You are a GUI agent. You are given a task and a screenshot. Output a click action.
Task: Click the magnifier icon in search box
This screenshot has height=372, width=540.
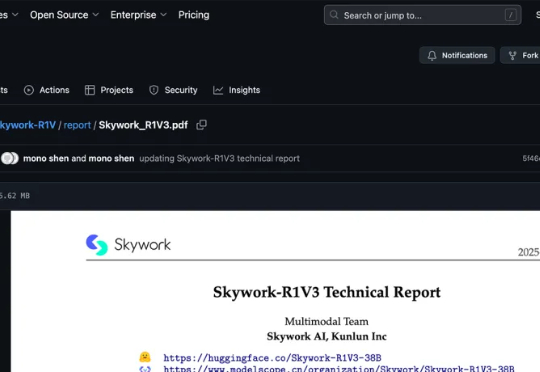[334, 15]
